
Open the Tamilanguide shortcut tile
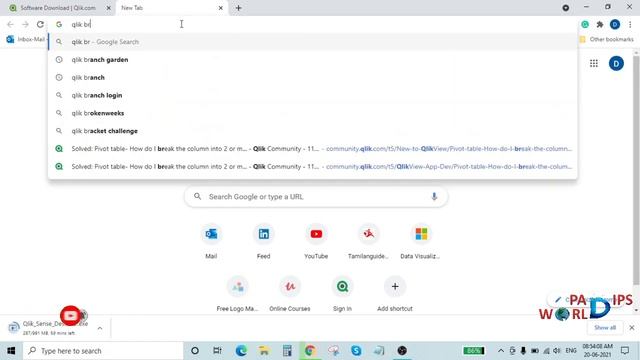click(x=368, y=242)
